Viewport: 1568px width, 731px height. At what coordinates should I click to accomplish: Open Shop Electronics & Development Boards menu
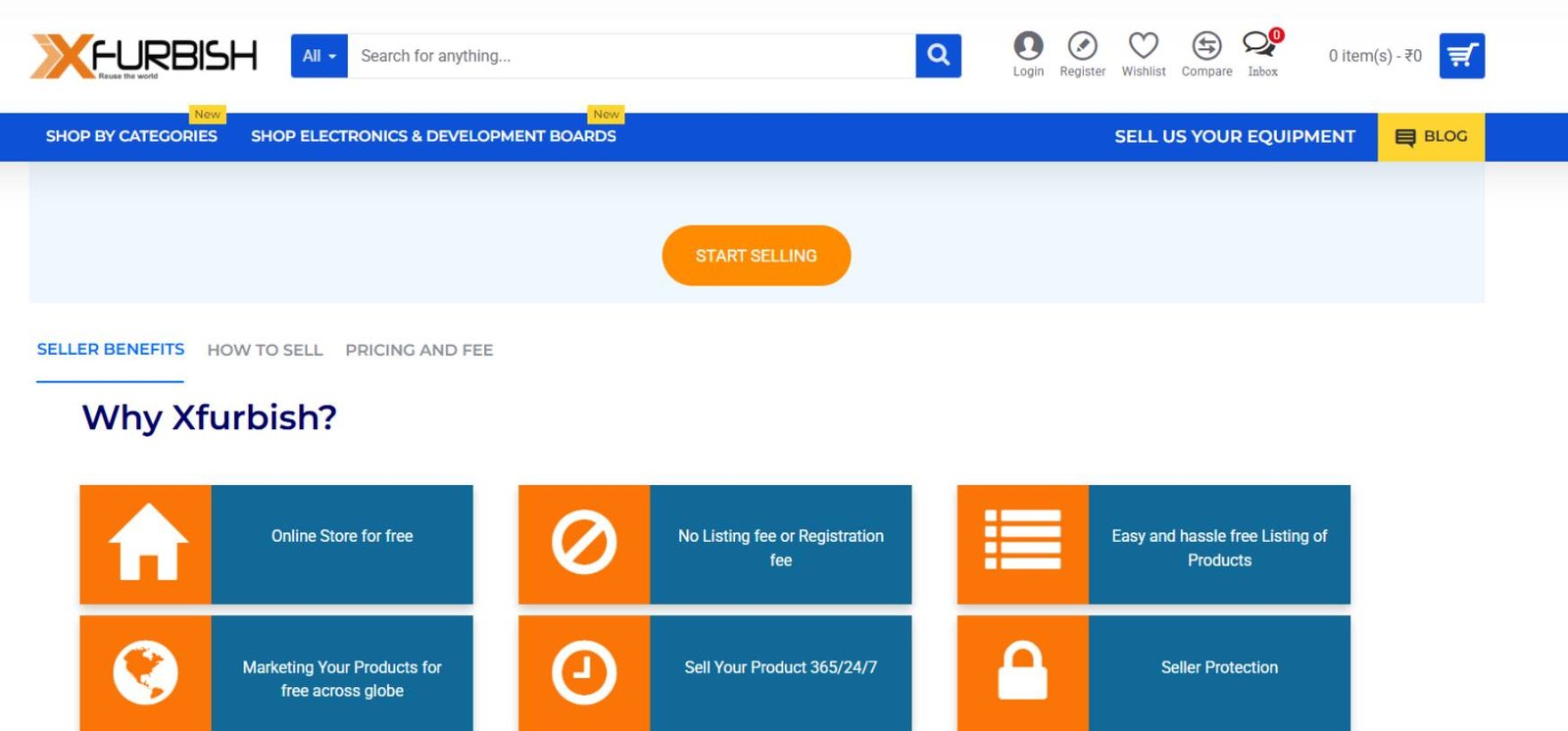[x=433, y=136]
